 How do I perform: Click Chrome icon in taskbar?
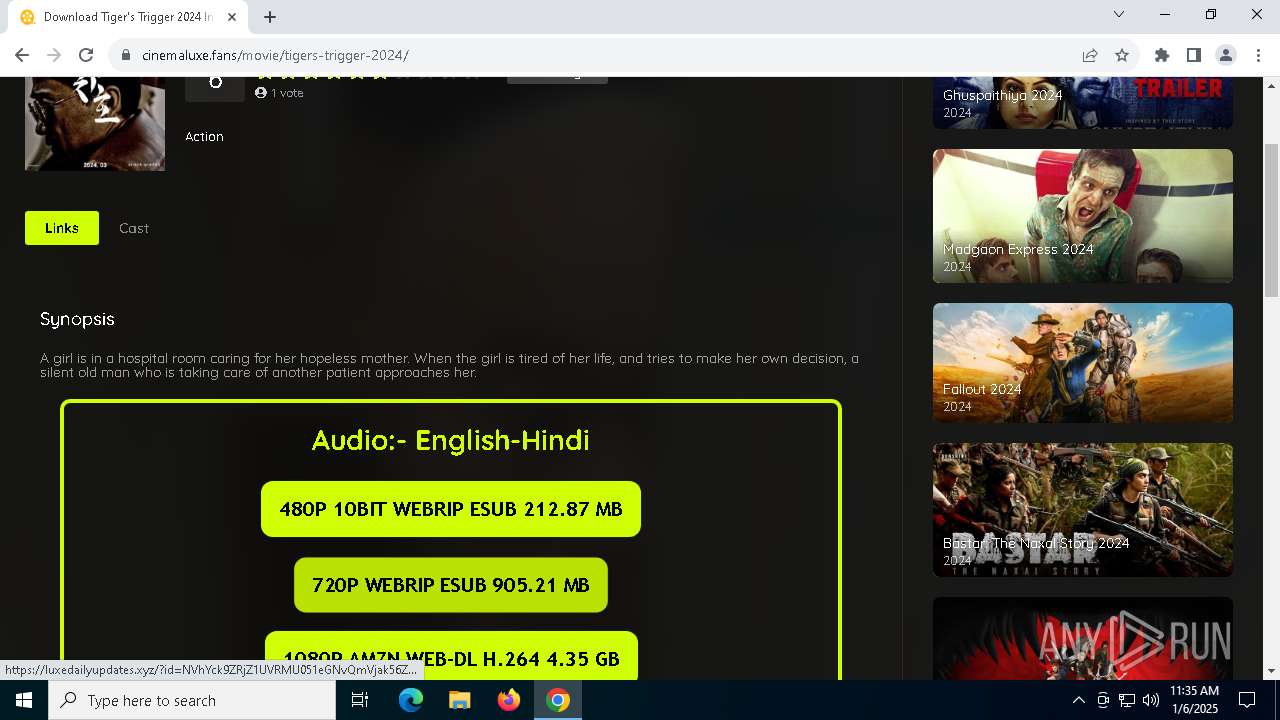pyautogui.click(x=558, y=700)
